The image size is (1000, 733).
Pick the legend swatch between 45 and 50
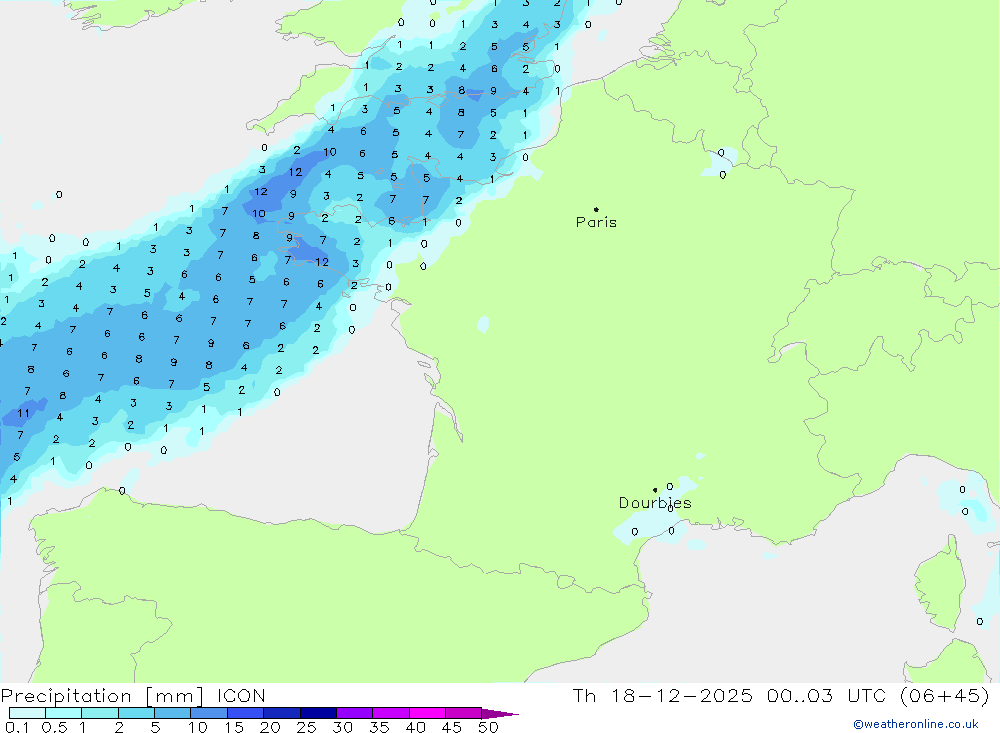point(464,713)
